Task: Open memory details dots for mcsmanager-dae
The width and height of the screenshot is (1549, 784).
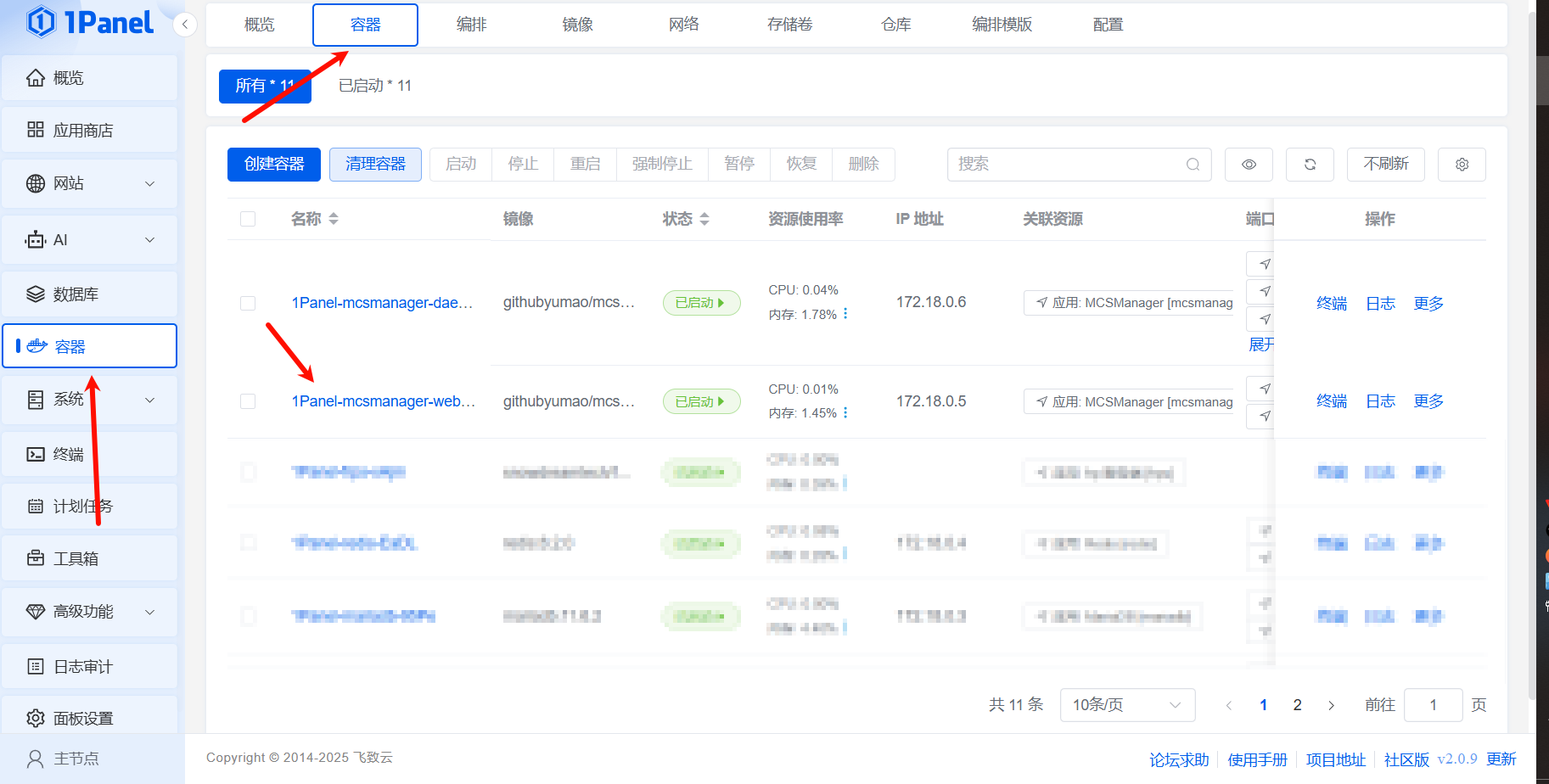Action: click(845, 314)
